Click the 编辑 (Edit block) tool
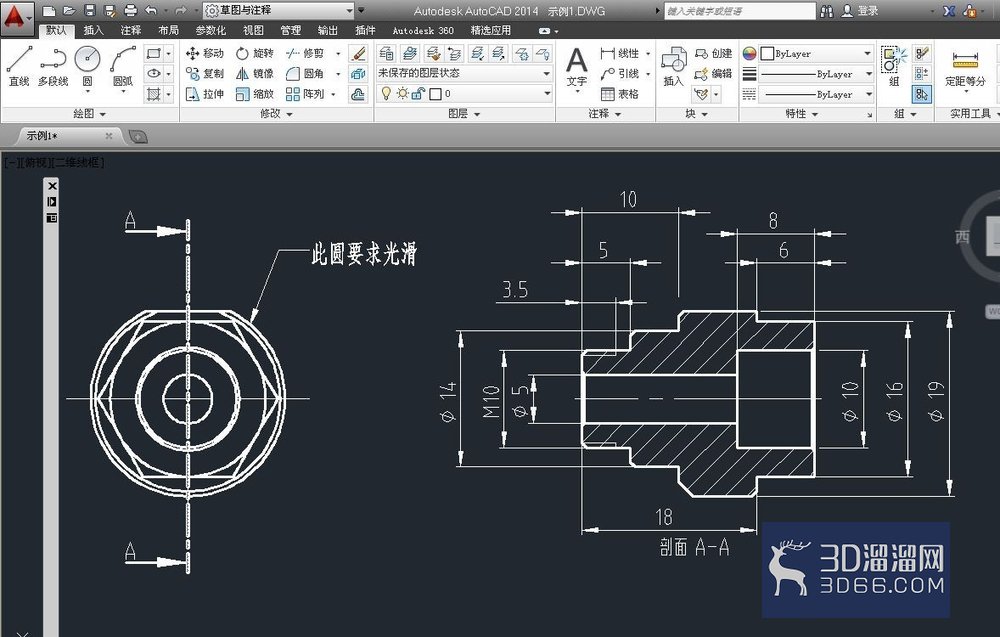 click(x=714, y=73)
